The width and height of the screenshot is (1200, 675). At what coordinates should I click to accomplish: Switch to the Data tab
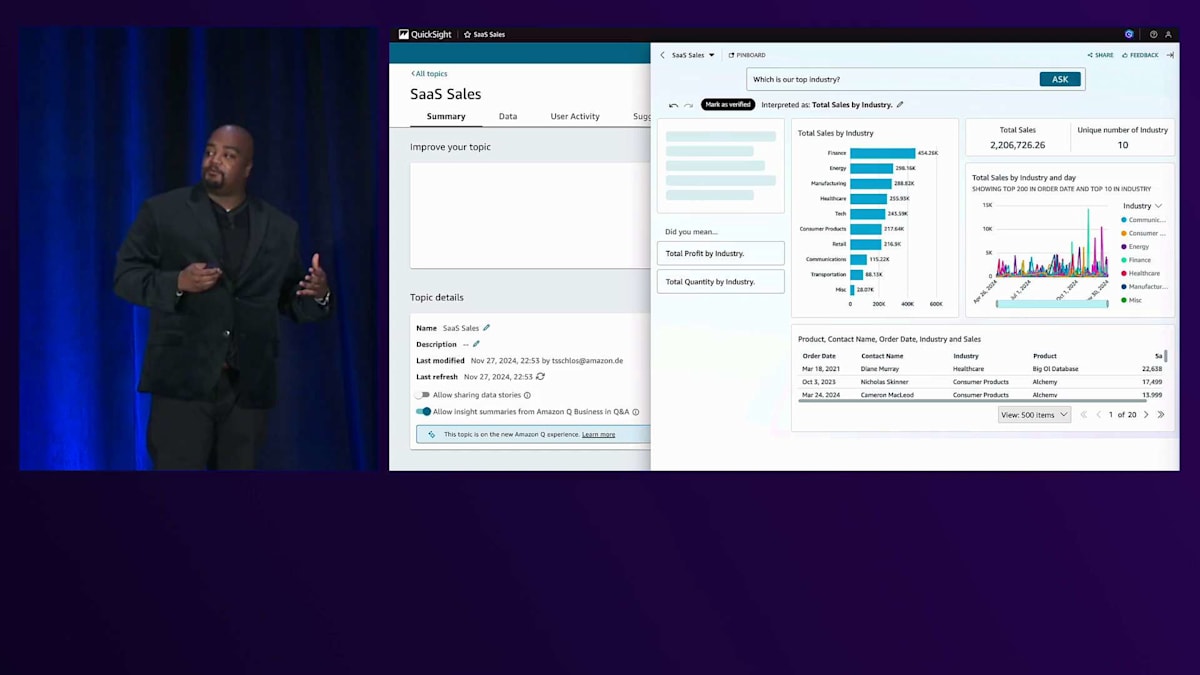coord(508,116)
